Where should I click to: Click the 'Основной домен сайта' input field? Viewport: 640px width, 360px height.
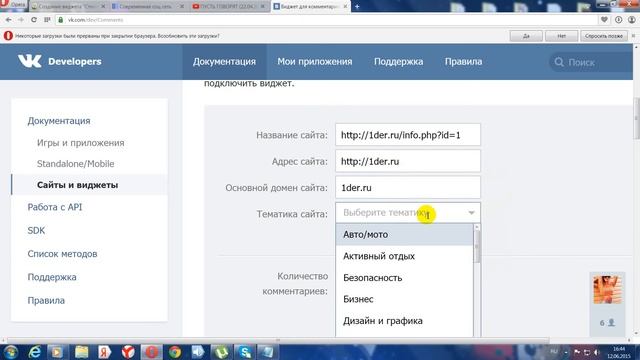pyautogui.click(x=408, y=187)
